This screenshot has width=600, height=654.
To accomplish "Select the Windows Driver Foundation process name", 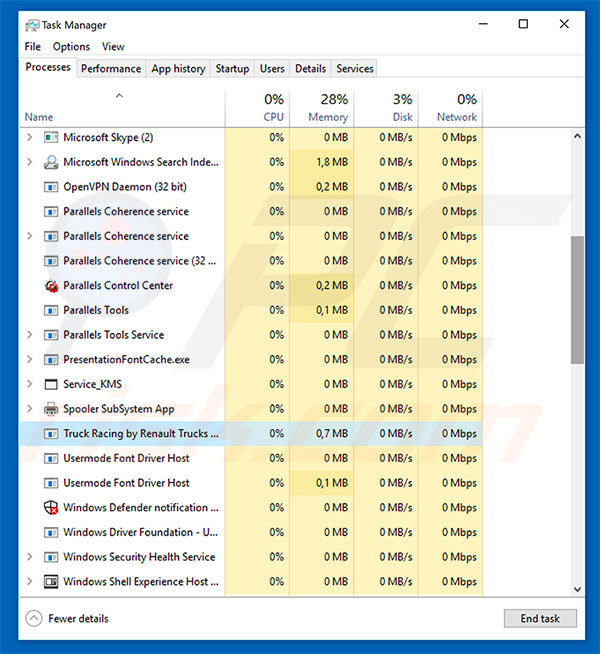I will coord(141,532).
